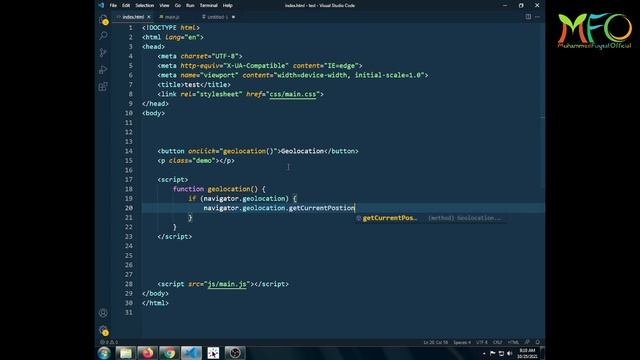Change the UTF-8 encoding in status bar

coord(482,342)
